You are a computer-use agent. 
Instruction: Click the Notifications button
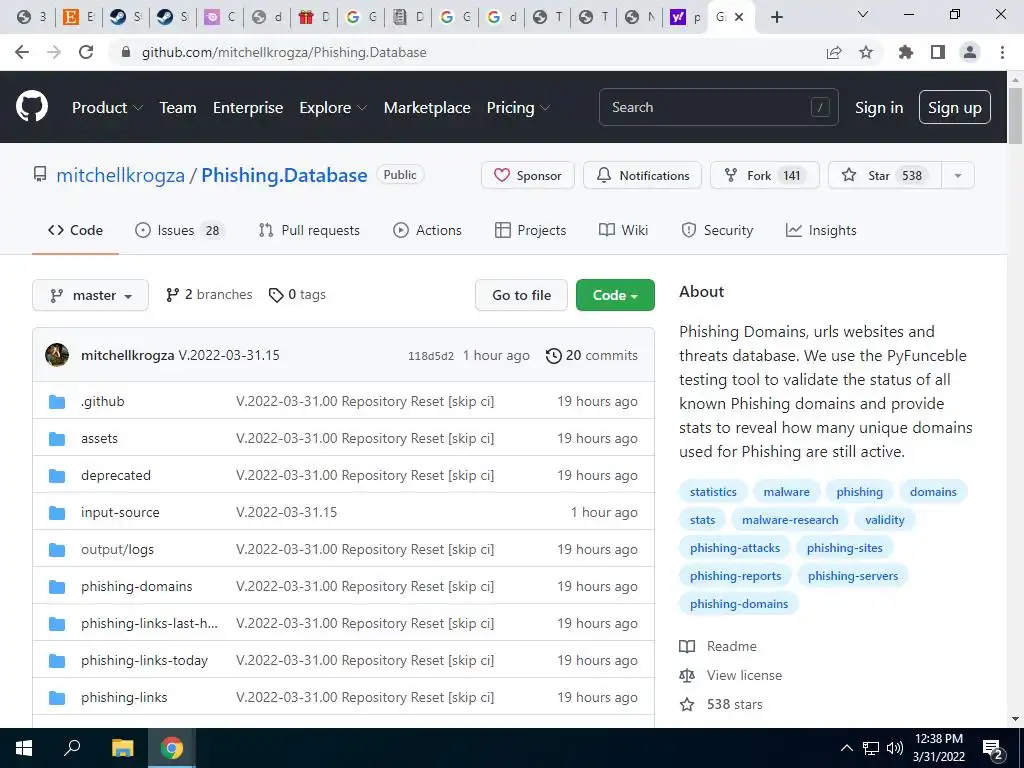point(643,175)
